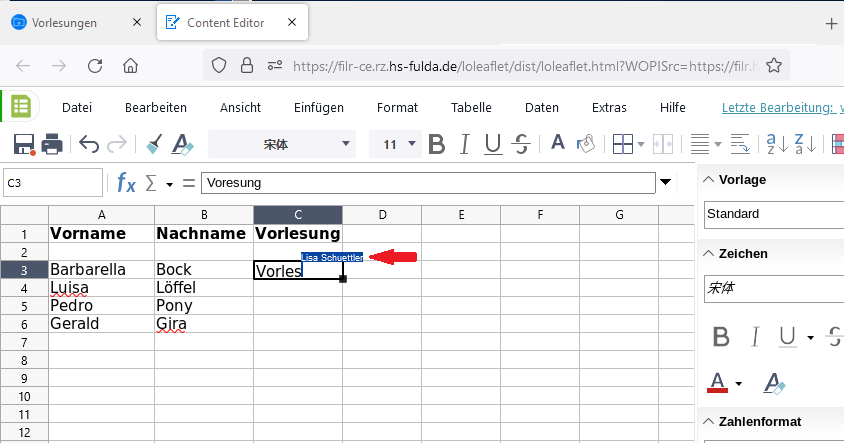Select cell A3 containing Barbarella
The width and height of the screenshot is (844, 444).
coord(101,270)
